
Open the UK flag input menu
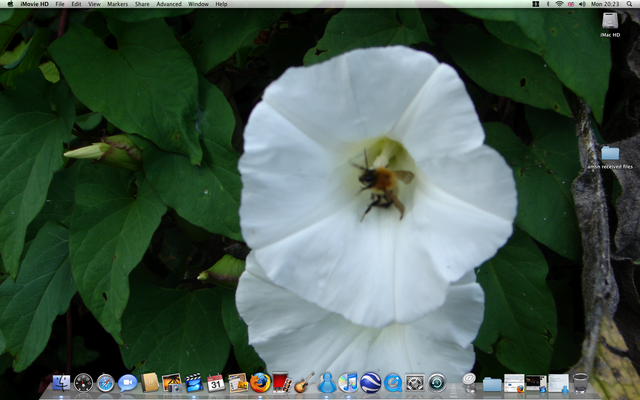point(571,4)
